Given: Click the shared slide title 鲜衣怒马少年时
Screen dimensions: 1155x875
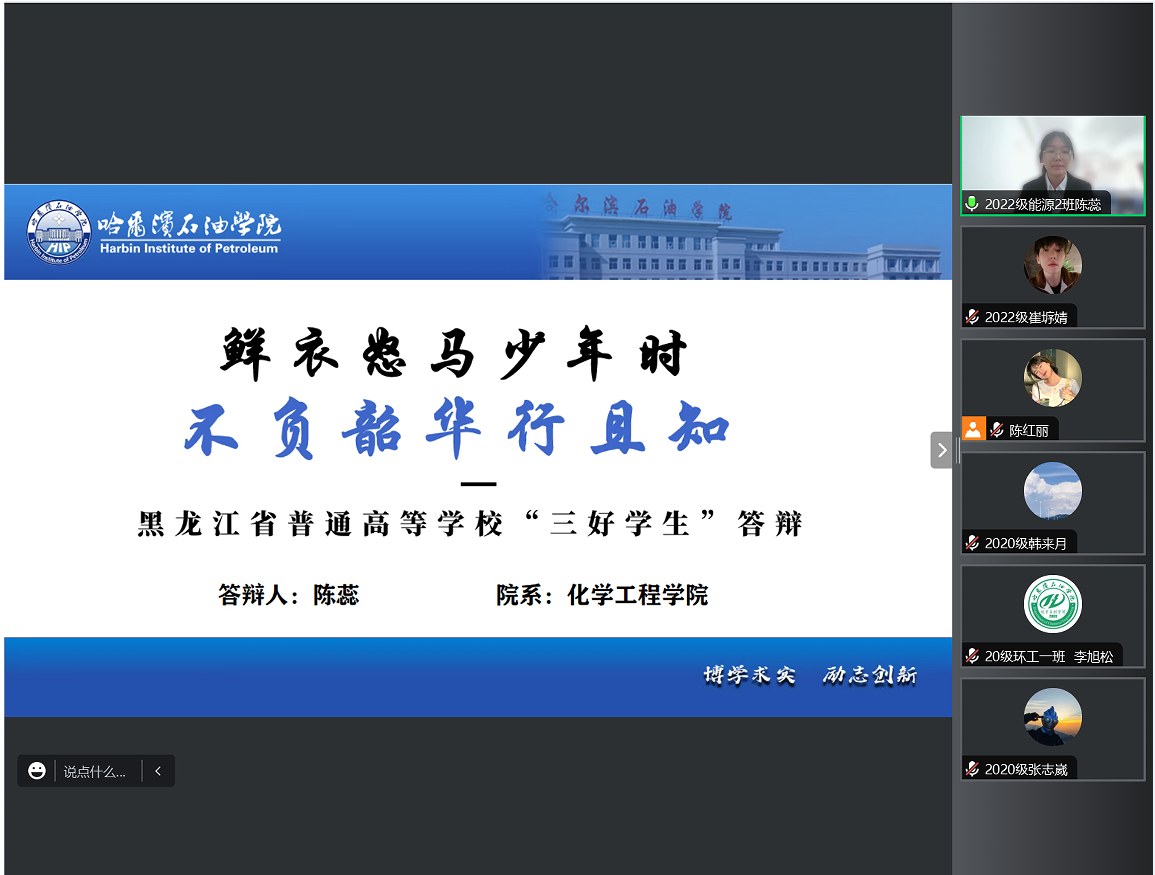Looking at the screenshot, I should point(453,355).
